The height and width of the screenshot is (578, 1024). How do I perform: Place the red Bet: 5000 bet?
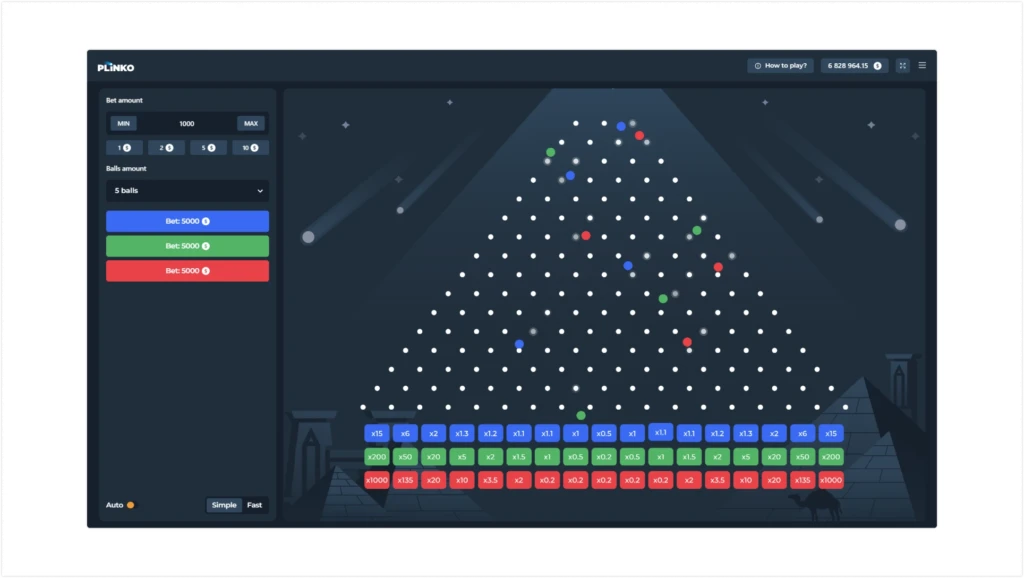(187, 271)
